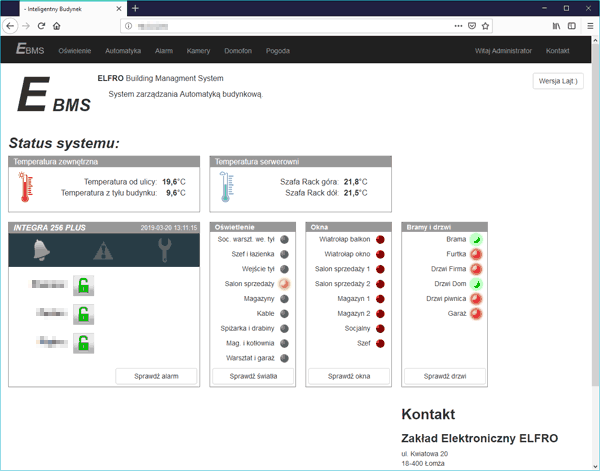This screenshot has width=600, height=471.
Task: Click the browser address bar
Action: coord(290,25)
